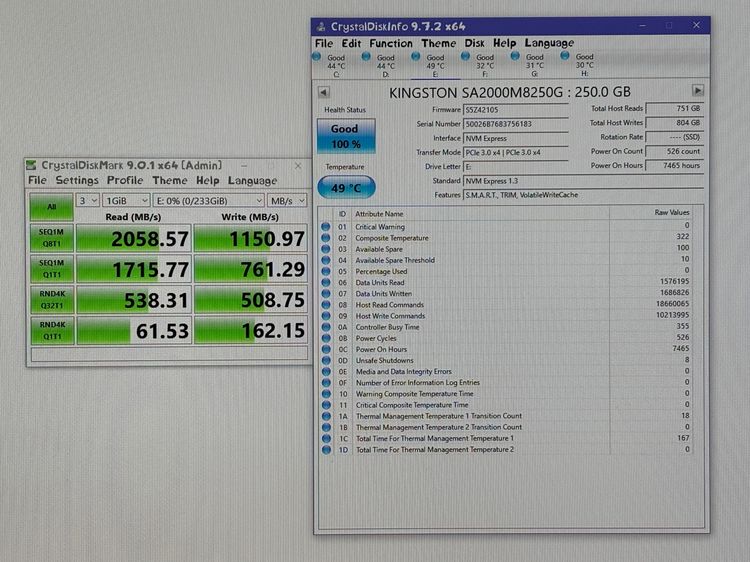This screenshot has width=750, height=562.
Task: Open the Disk menu in CrystalDiskInfo
Action: 474,44
